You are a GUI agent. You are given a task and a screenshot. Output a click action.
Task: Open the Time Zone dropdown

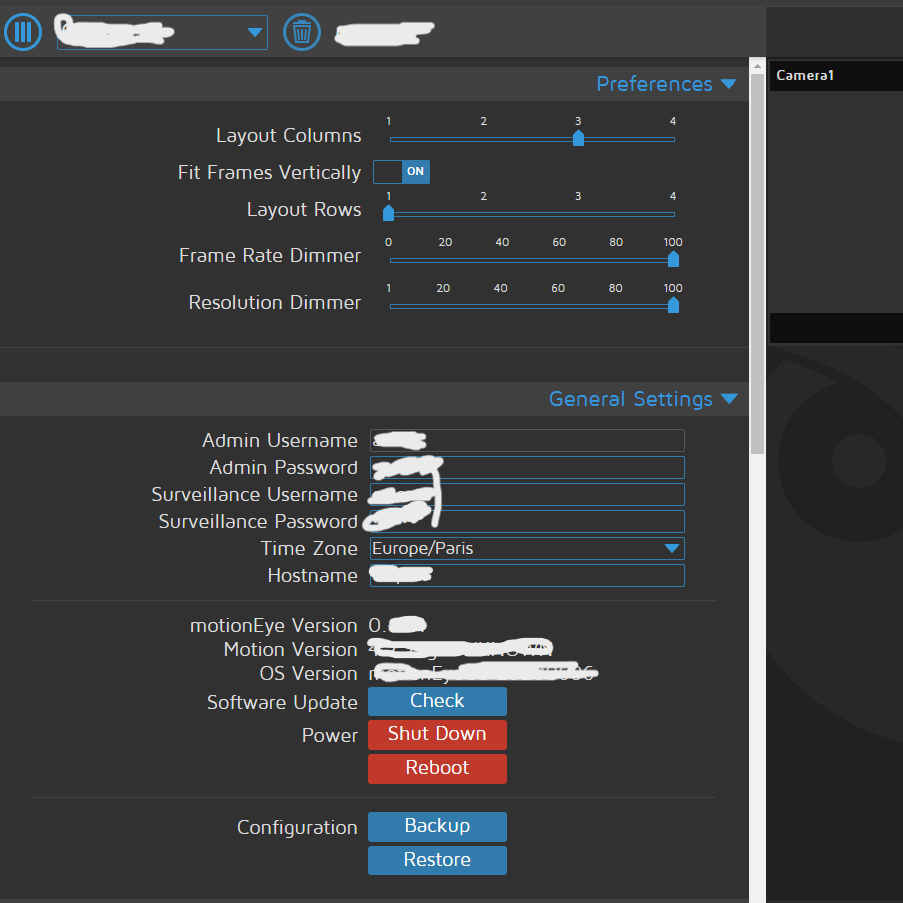pos(526,548)
